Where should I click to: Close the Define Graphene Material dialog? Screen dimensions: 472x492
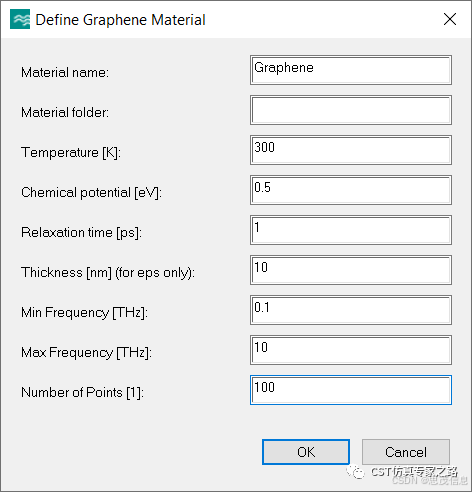tap(450, 19)
